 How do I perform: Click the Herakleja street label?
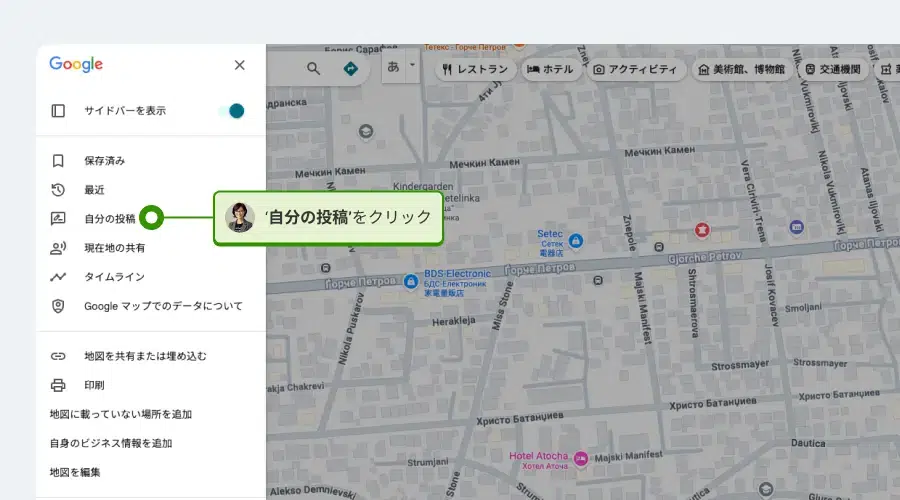[x=453, y=321]
